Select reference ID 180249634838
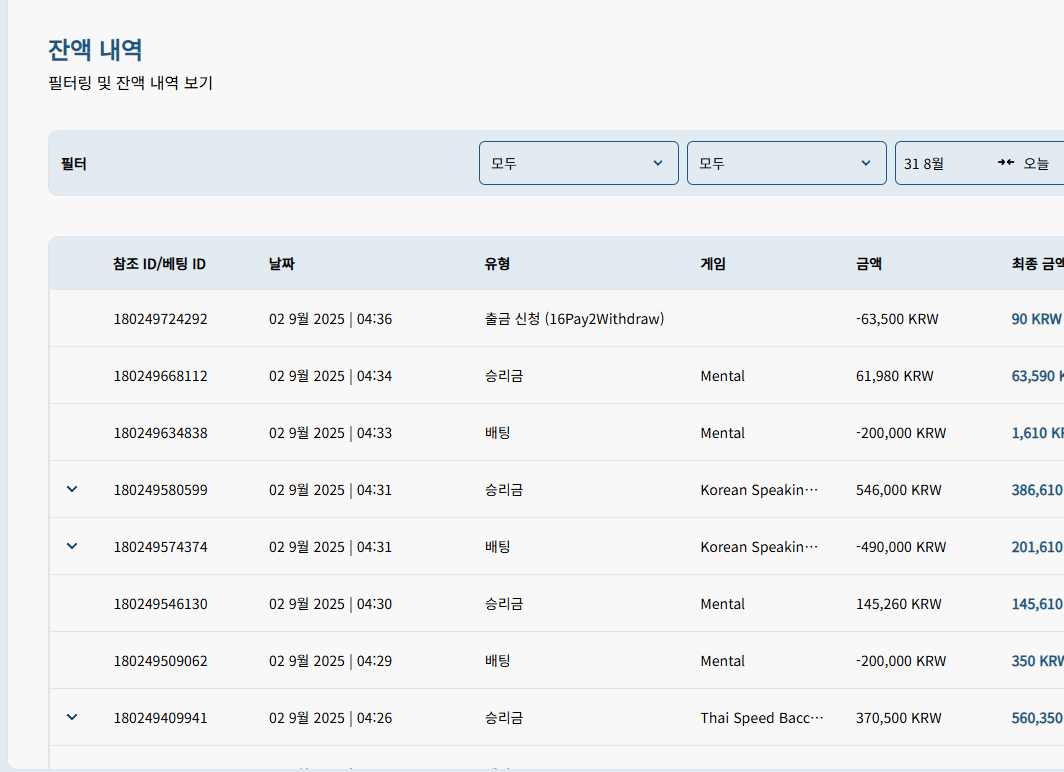Image resolution: width=1064 pixels, height=772 pixels. click(160, 433)
